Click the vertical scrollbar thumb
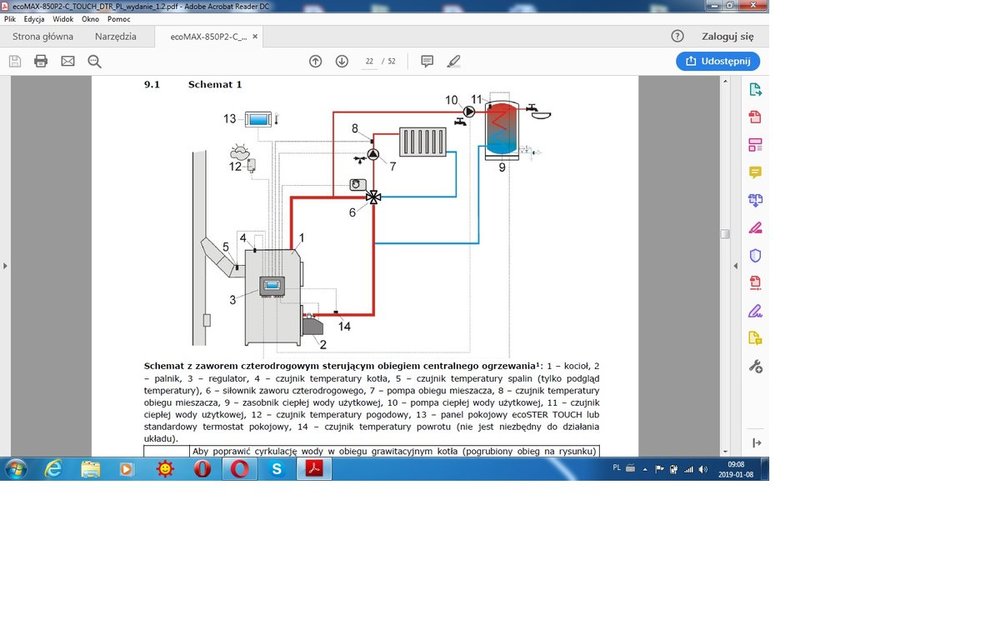This screenshot has height=625, width=1000. click(x=726, y=233)
